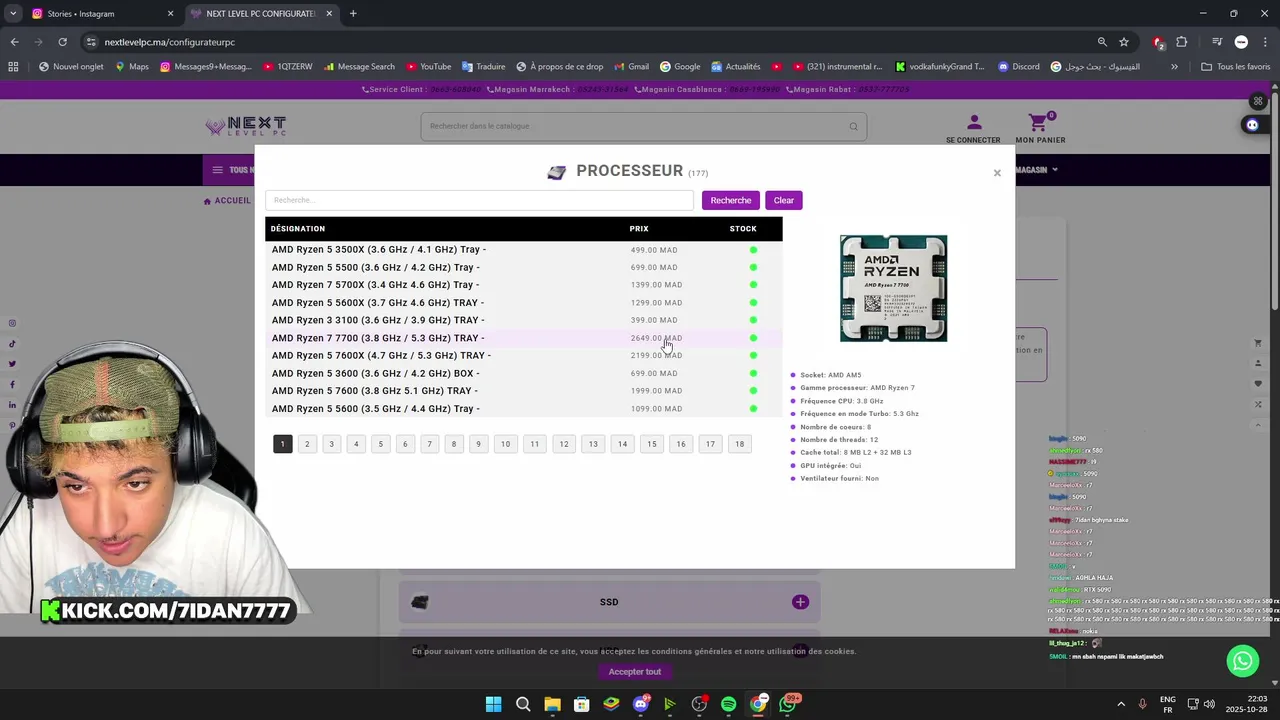Open the Tous les favoris folder
1280x720 pixels.
(1235, 67)
